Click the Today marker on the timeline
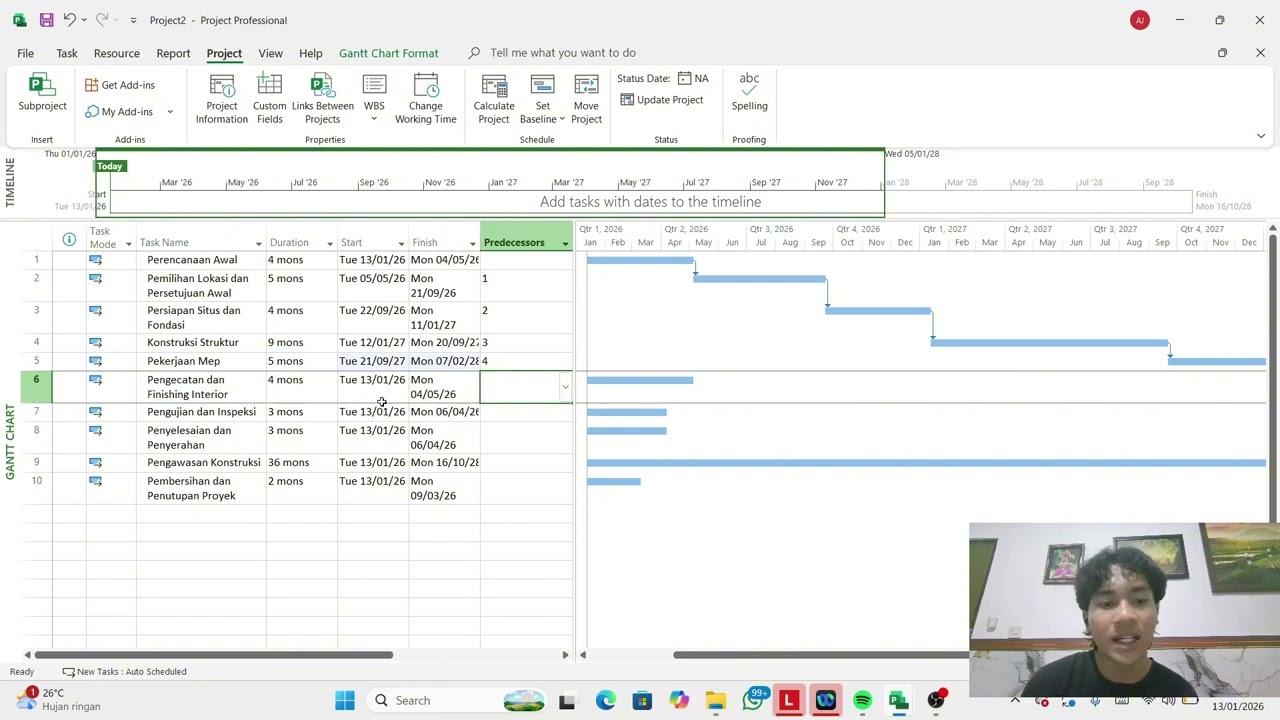The image size is (1280, 720). coord(110,166)
